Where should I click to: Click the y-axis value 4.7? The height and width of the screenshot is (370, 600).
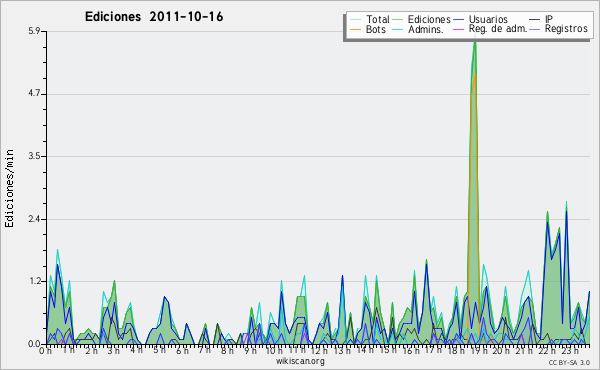coord(34,94)
